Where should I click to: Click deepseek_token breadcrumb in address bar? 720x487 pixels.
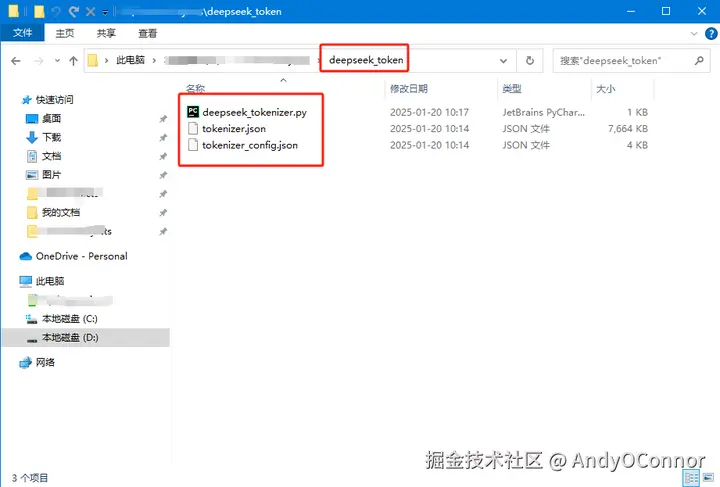pyautogui.click(x=366, y=60)
